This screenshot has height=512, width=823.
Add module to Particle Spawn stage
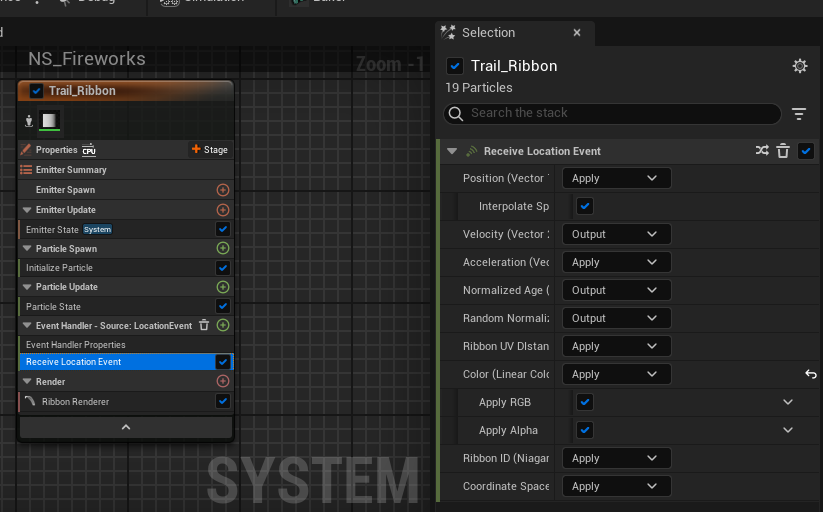[223, 248]
